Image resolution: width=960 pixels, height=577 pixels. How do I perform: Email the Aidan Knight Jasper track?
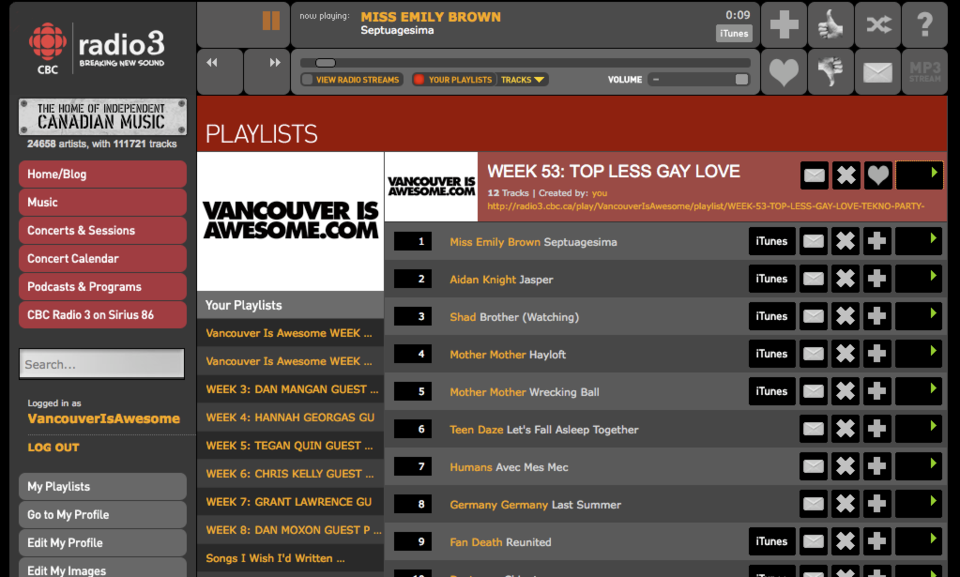[813, 279]
